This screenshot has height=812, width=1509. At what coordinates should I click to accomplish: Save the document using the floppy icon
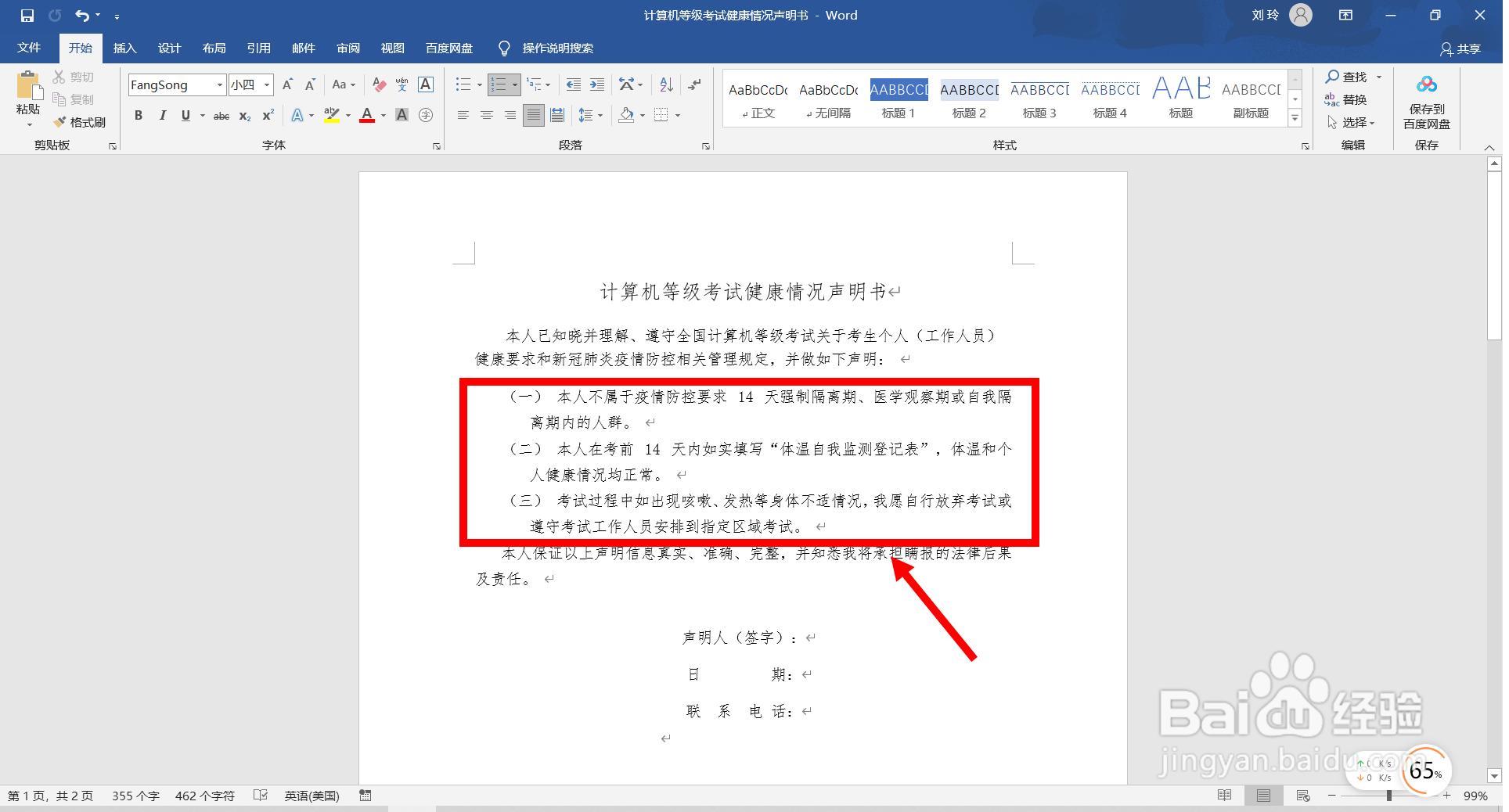27,16
